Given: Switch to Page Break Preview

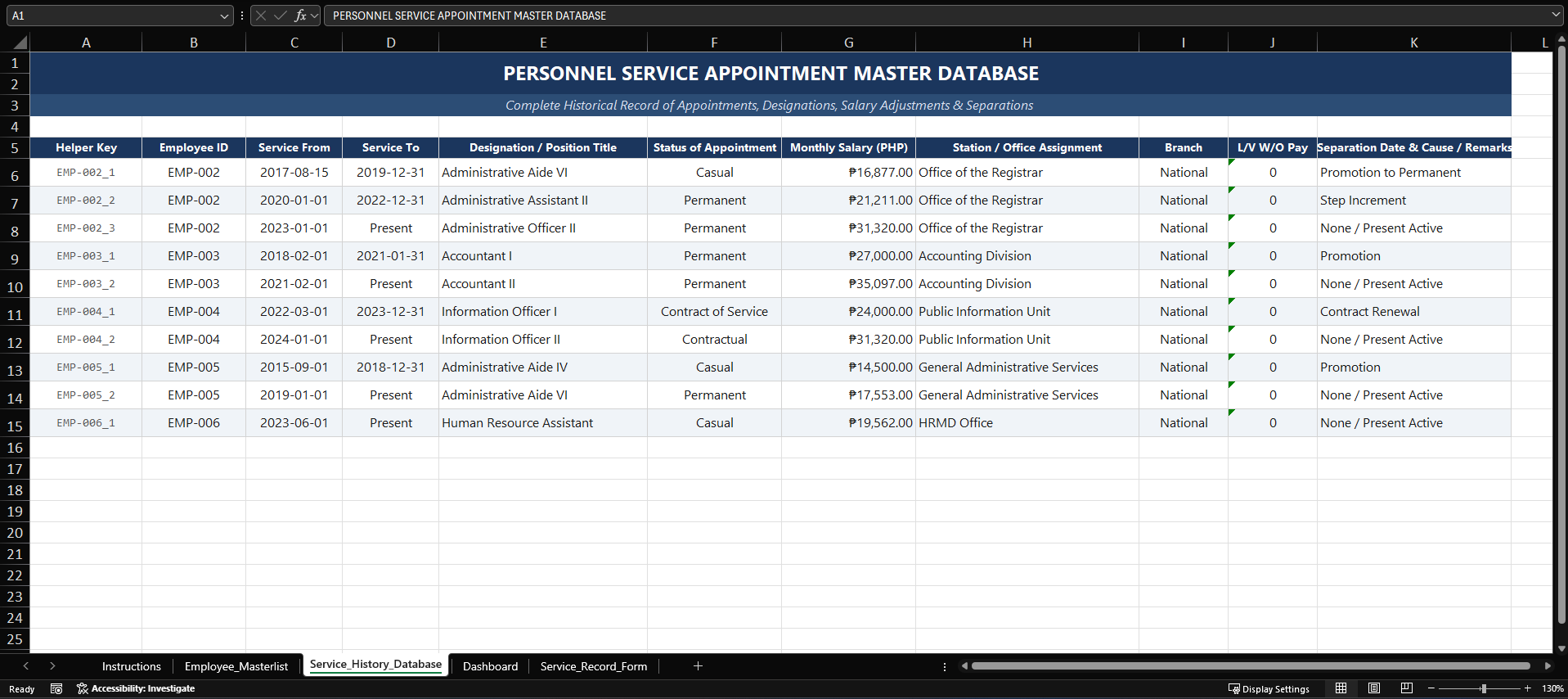Looking at the screenshot, I should 1407,689.
